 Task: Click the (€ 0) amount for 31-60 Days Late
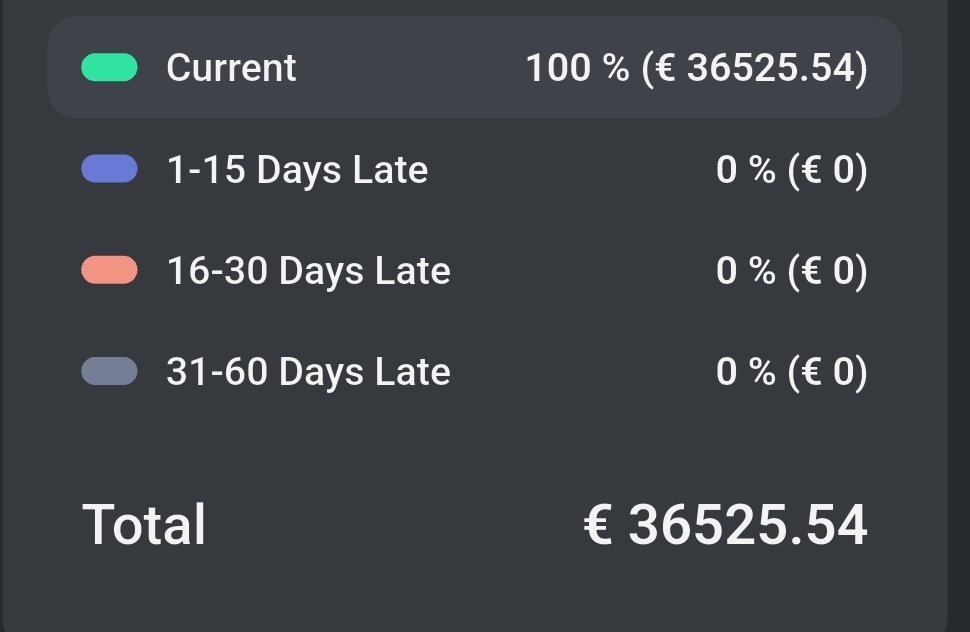(x=828, y=372)
